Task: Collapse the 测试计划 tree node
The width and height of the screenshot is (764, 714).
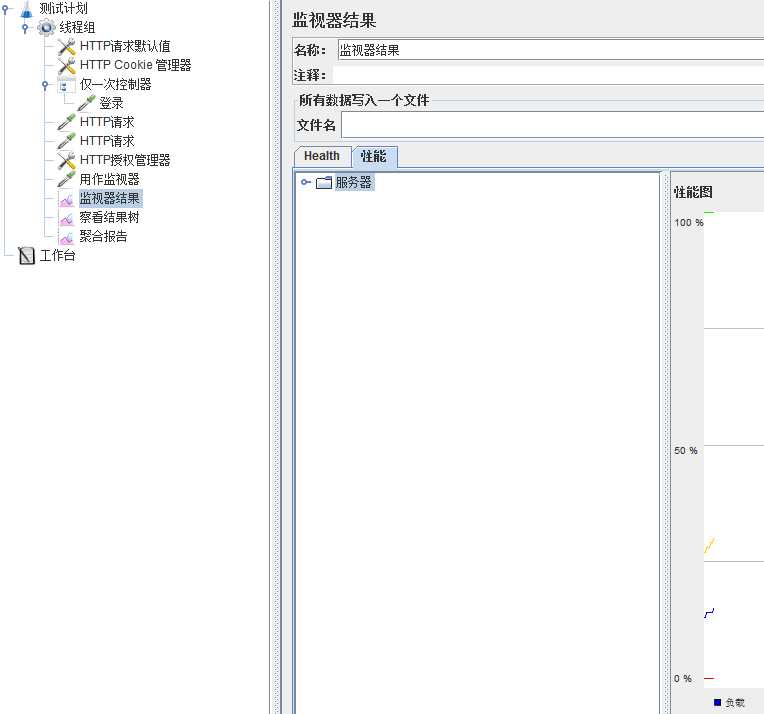Action: click(x=5, y=8)
